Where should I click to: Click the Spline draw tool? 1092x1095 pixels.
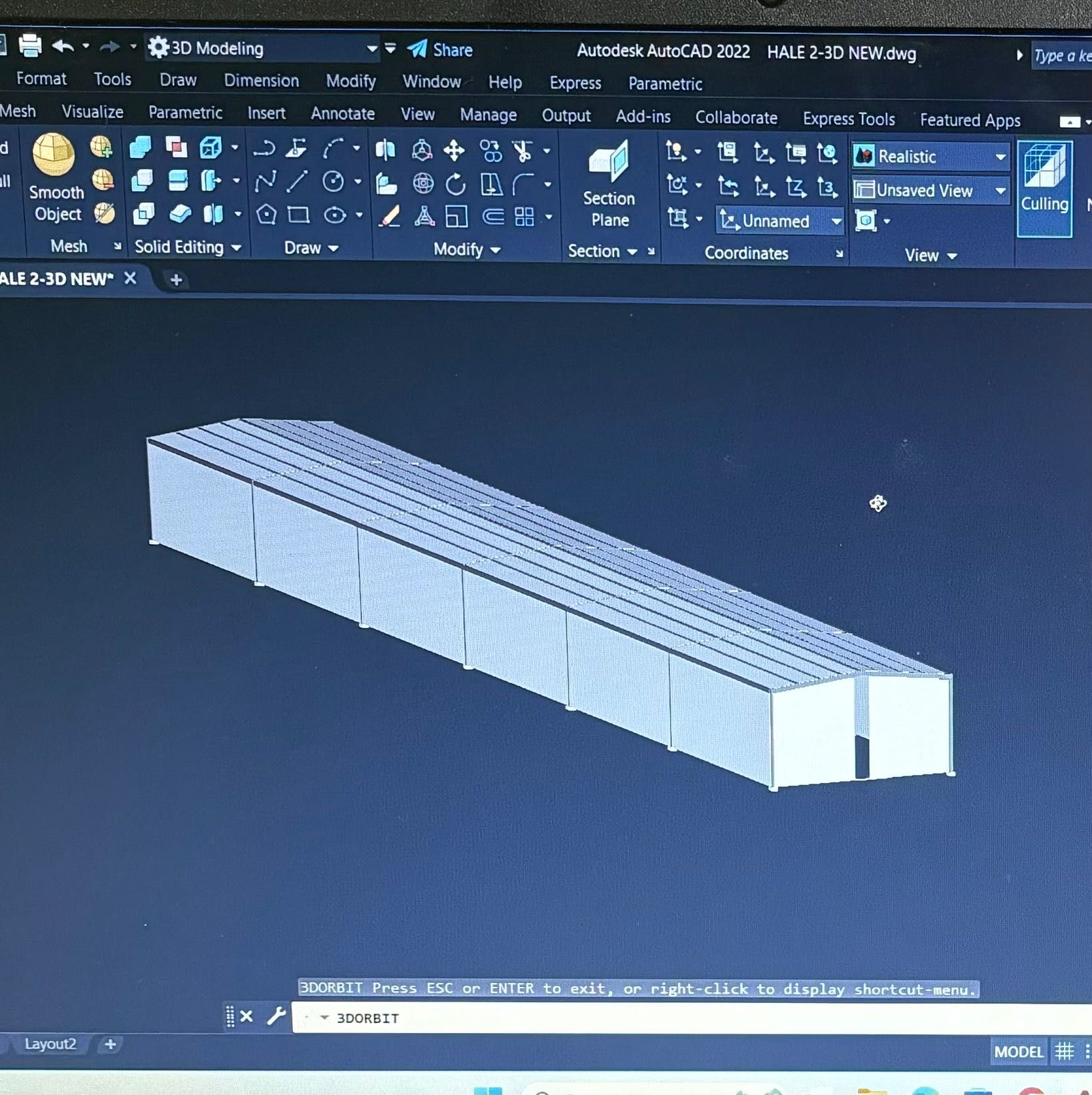pos(265,181)
